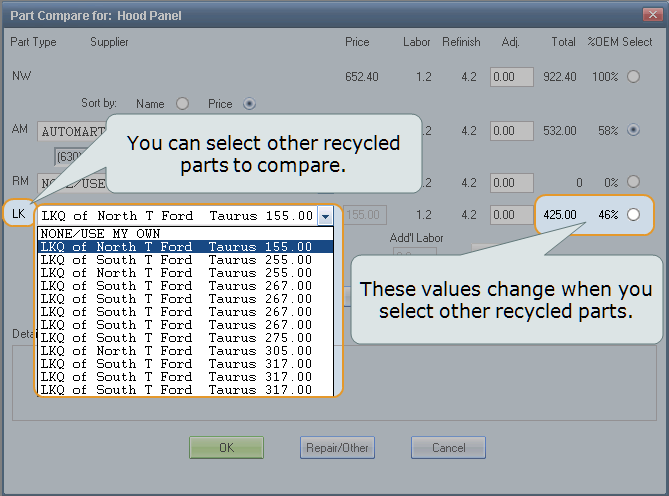The width and height of the screenshot is (669, 496).
Task: Click the OK button
Action: click(x=226, y=448)
